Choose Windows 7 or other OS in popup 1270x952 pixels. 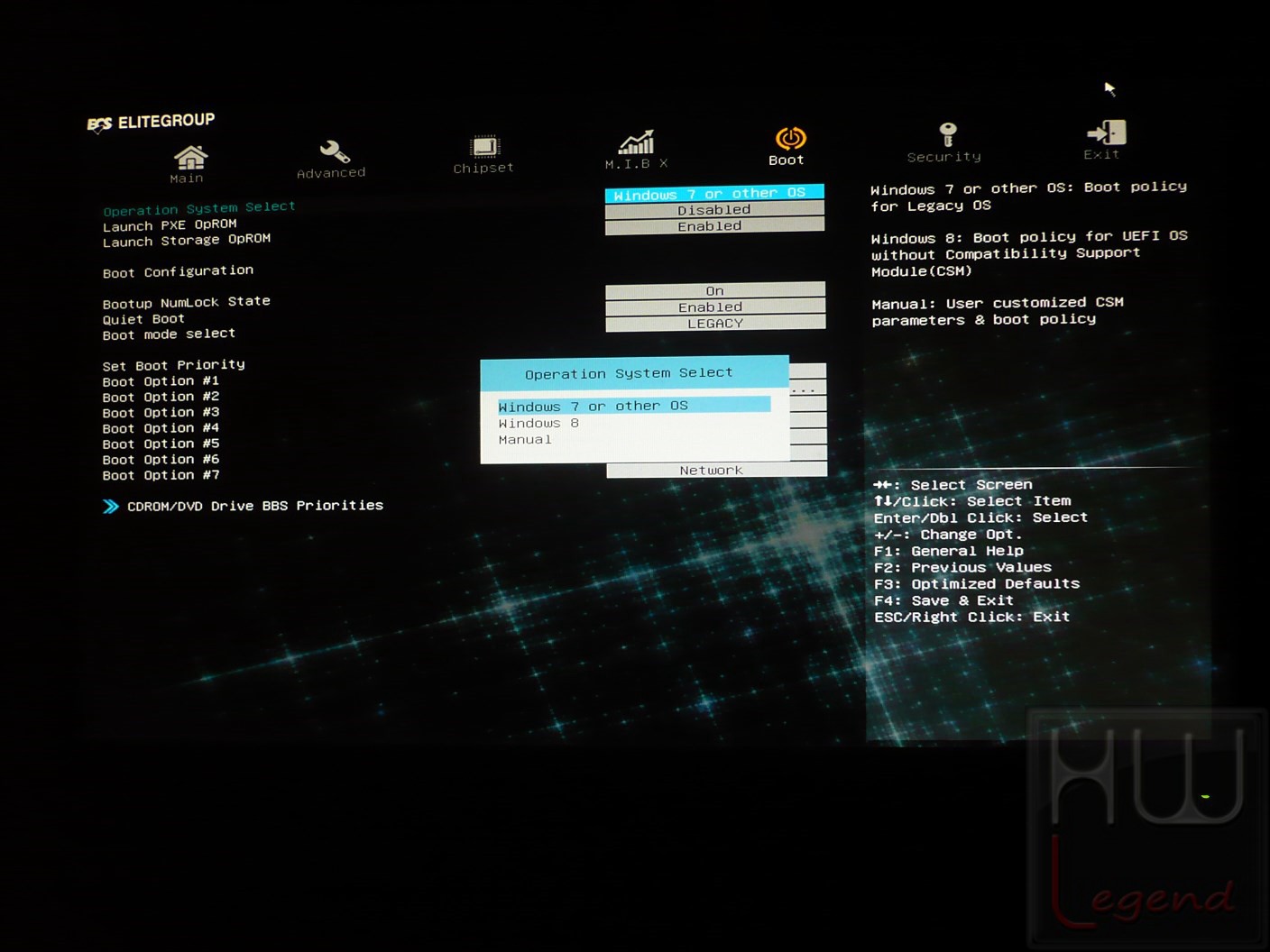[634, 406]
